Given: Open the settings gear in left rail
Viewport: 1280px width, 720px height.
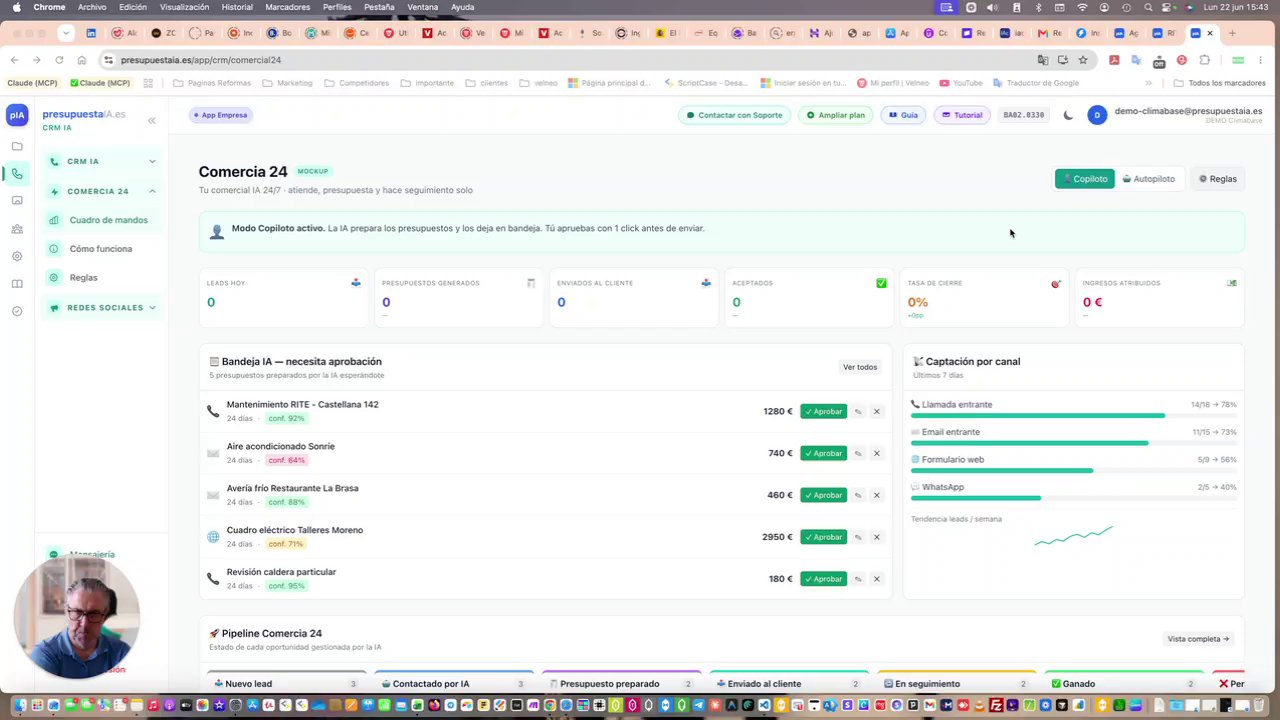Looking at the screenshot, I should (17, 256).
